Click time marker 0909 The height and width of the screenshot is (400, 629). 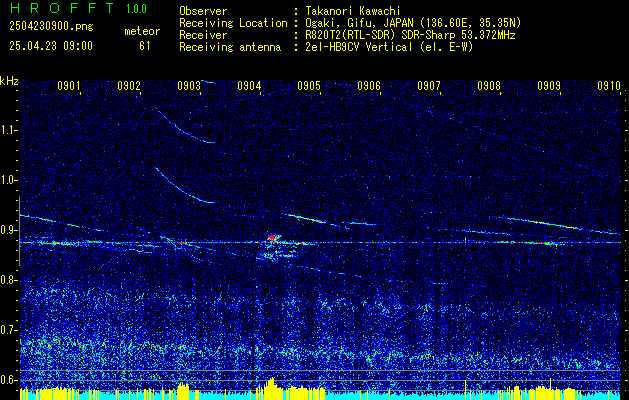click(549, 85)
